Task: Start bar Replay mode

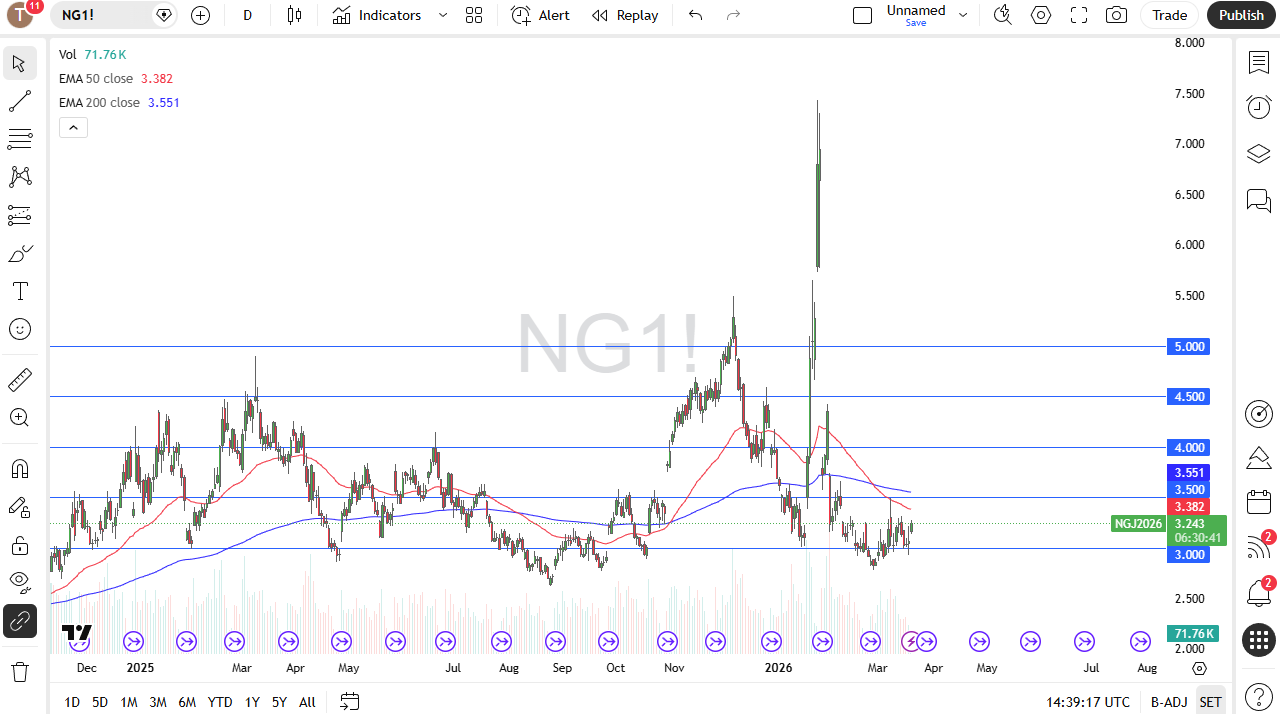Action: click(x=625, y=15)
